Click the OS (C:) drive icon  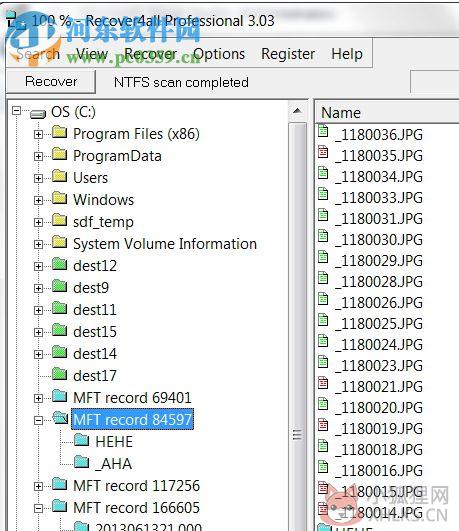click(x=38, y=113)
